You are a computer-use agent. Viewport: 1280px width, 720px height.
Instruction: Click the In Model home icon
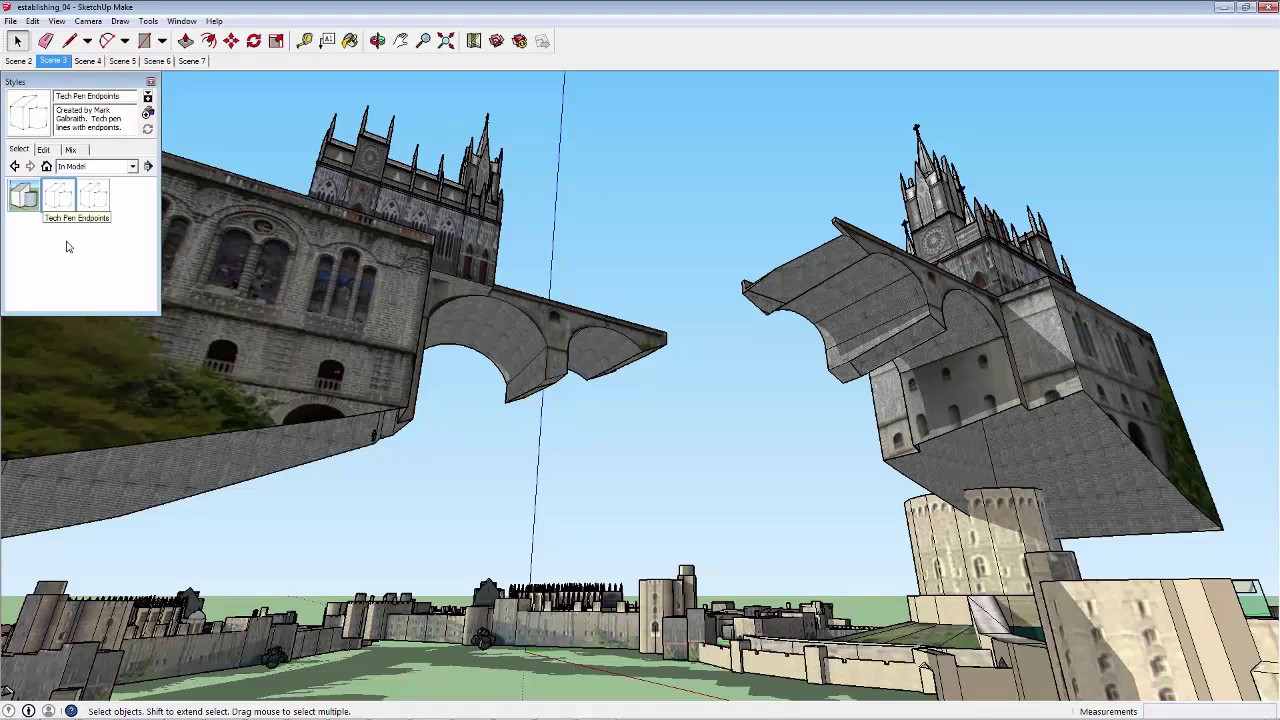pos(46,166)
